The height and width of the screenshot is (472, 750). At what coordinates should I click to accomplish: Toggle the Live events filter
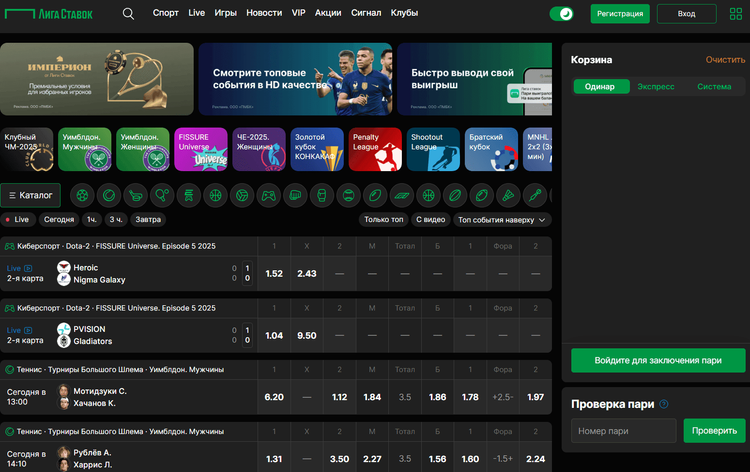coord(18,219)
